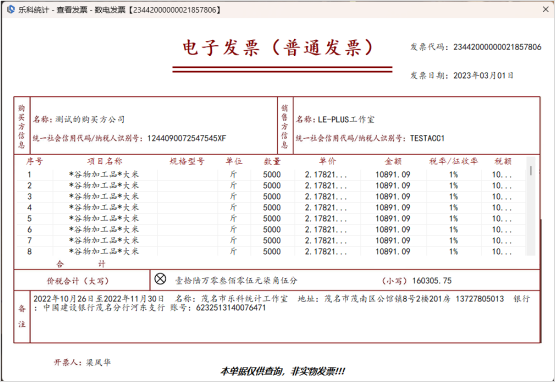Screen dimensions: 556x383
Task: Click the item list vertical scrollbar thumb
Action: click(x=531, y=171)
